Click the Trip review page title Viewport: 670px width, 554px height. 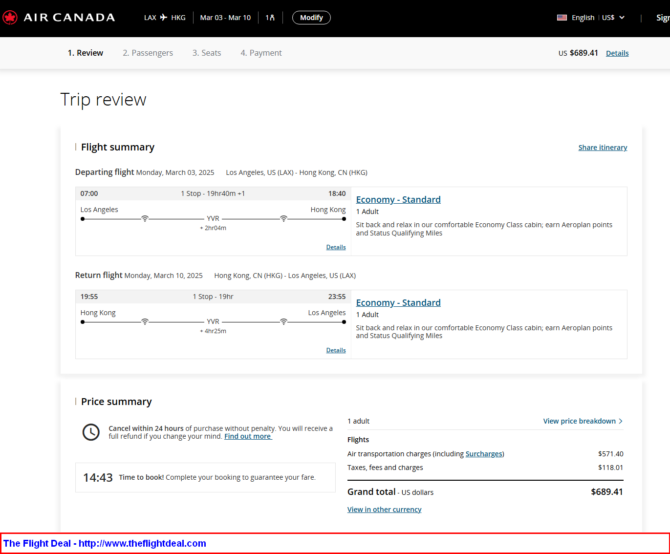(x=103, y=100)
